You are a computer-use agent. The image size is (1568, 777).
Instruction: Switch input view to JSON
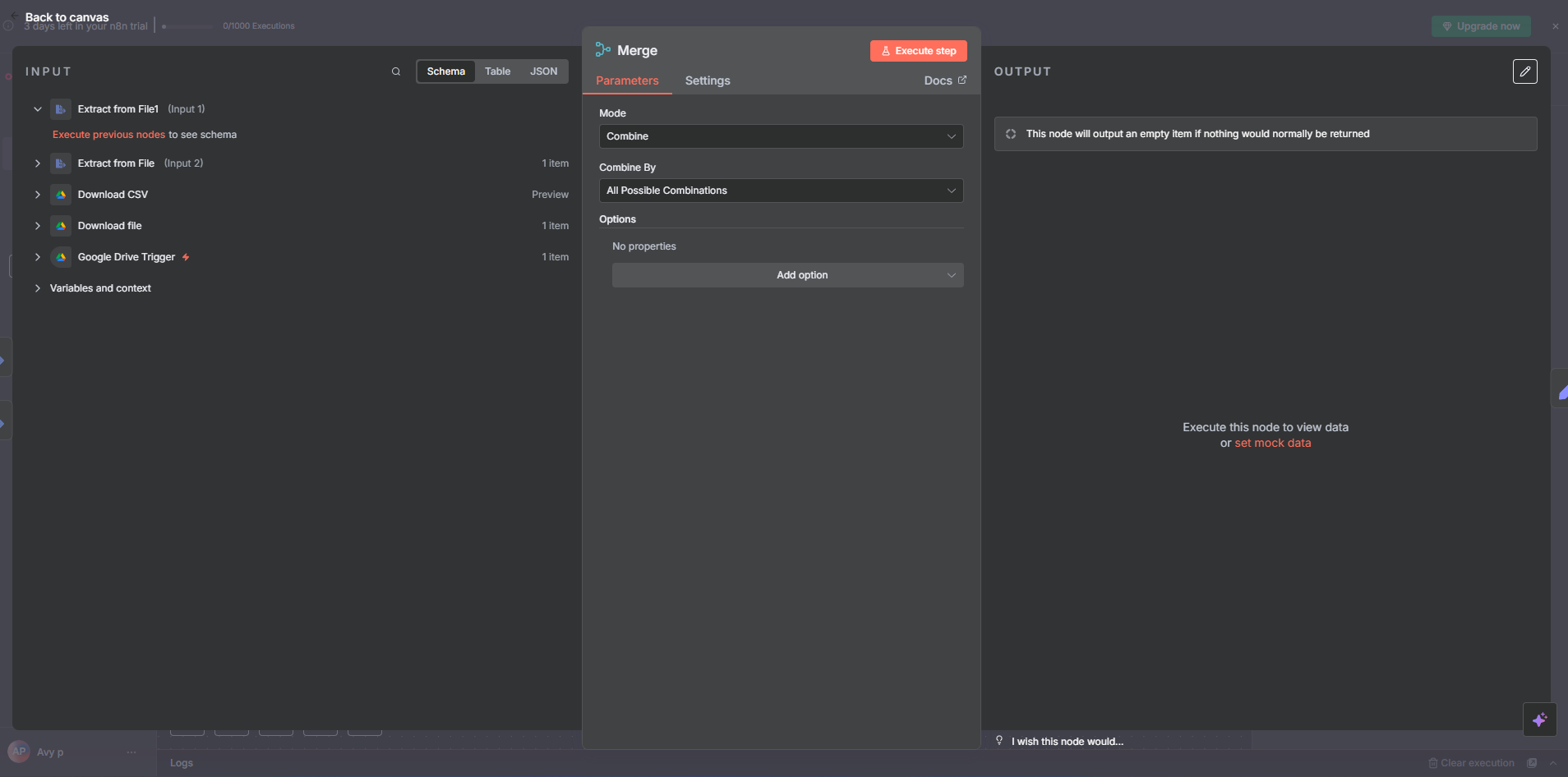coord(543,71)
